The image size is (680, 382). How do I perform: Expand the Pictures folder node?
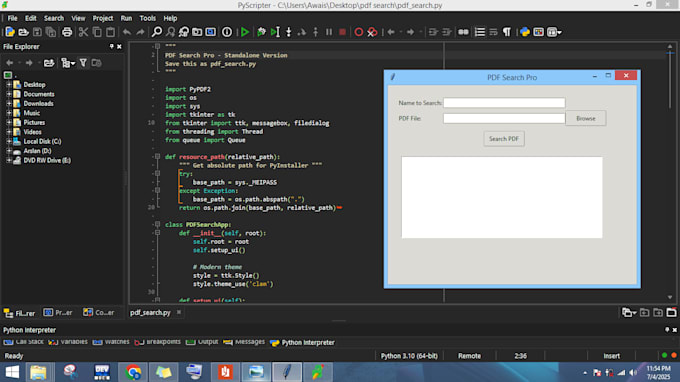click(x=9, y=123)
